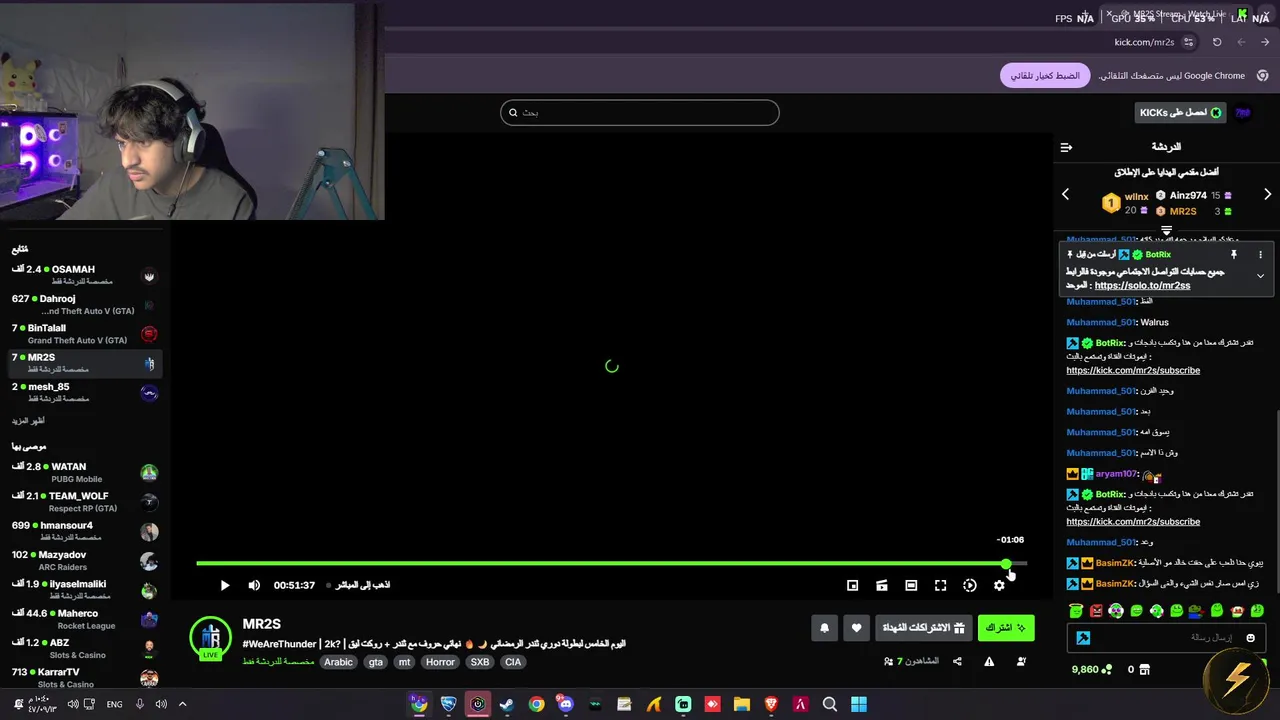The image size is (1280, 720).
Task: Open Brave browser from the taskbar
Action: coord(771,704)
